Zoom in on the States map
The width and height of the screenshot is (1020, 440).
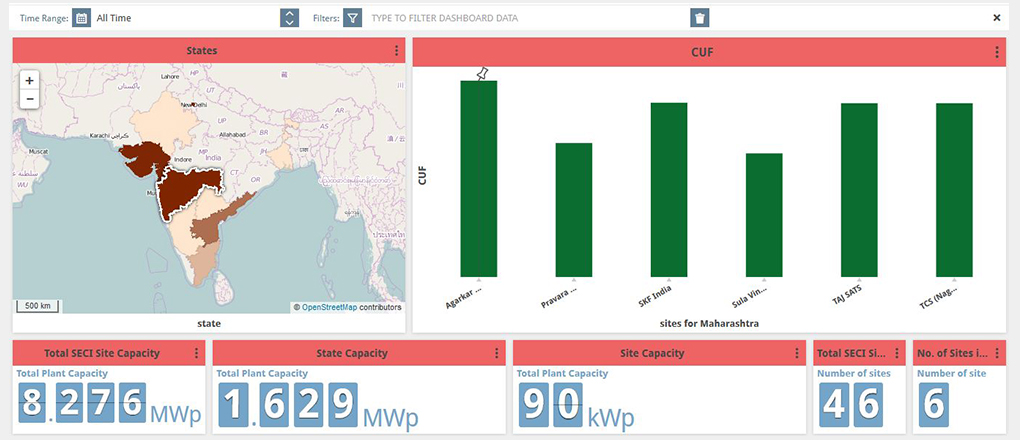tap(29, 80)
